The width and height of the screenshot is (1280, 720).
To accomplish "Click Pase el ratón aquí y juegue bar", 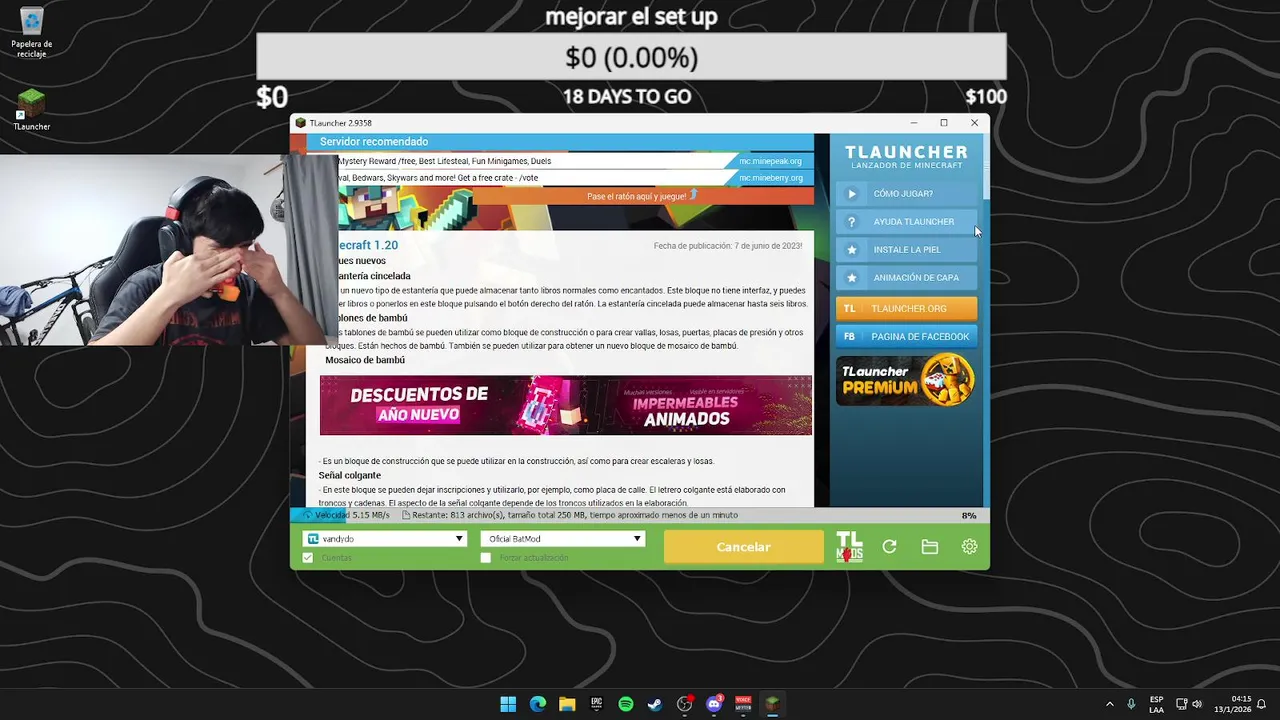I will tap(645, 196).
